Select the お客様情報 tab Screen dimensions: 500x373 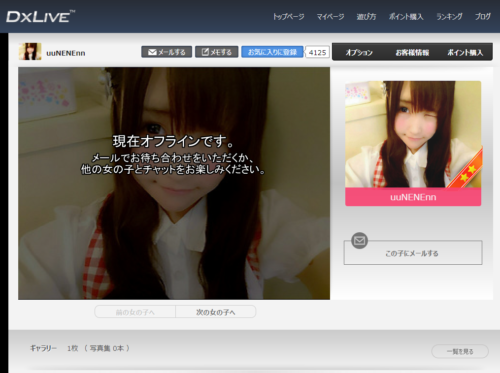pyautogui.click(x=412, y=52)
